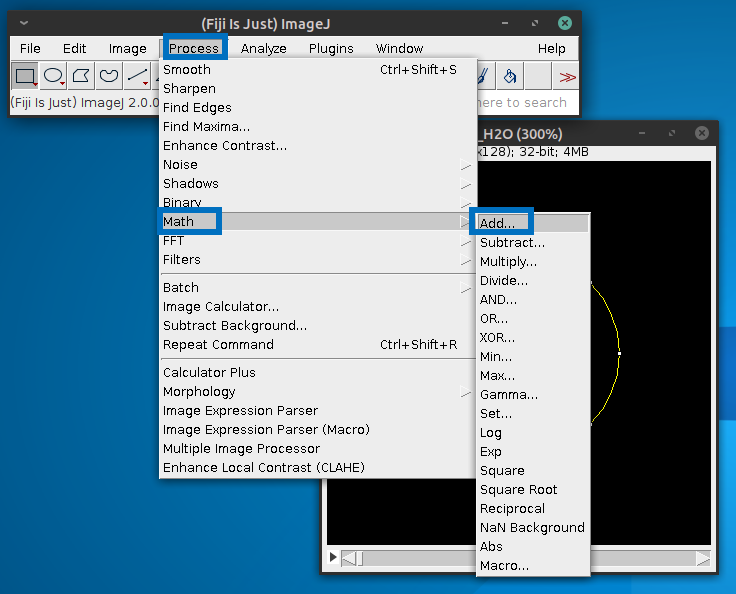Open the File menu
Image resolution: width=736 pixels, height=594 pixels.
[30, 48]
